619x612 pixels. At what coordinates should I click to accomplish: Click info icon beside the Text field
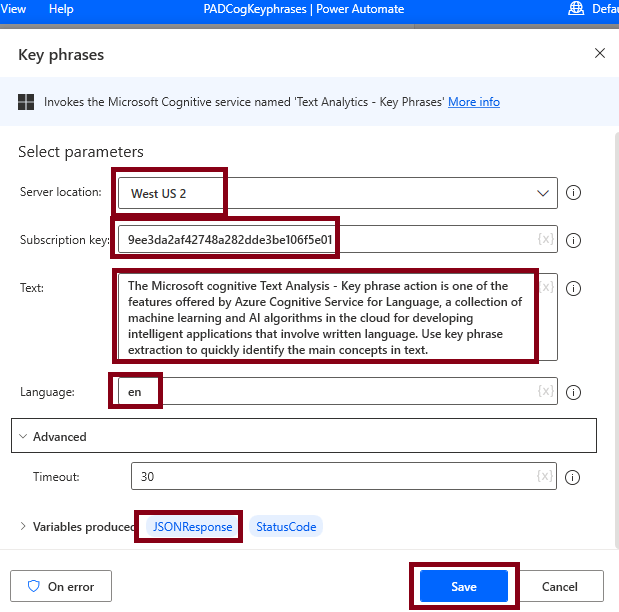pos(574,288)
